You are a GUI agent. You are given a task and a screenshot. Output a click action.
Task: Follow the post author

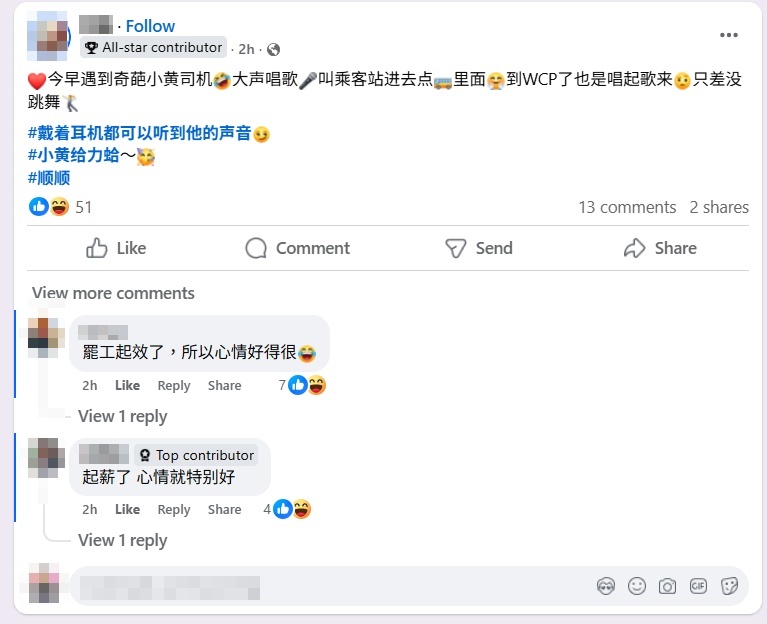point(150,26)
